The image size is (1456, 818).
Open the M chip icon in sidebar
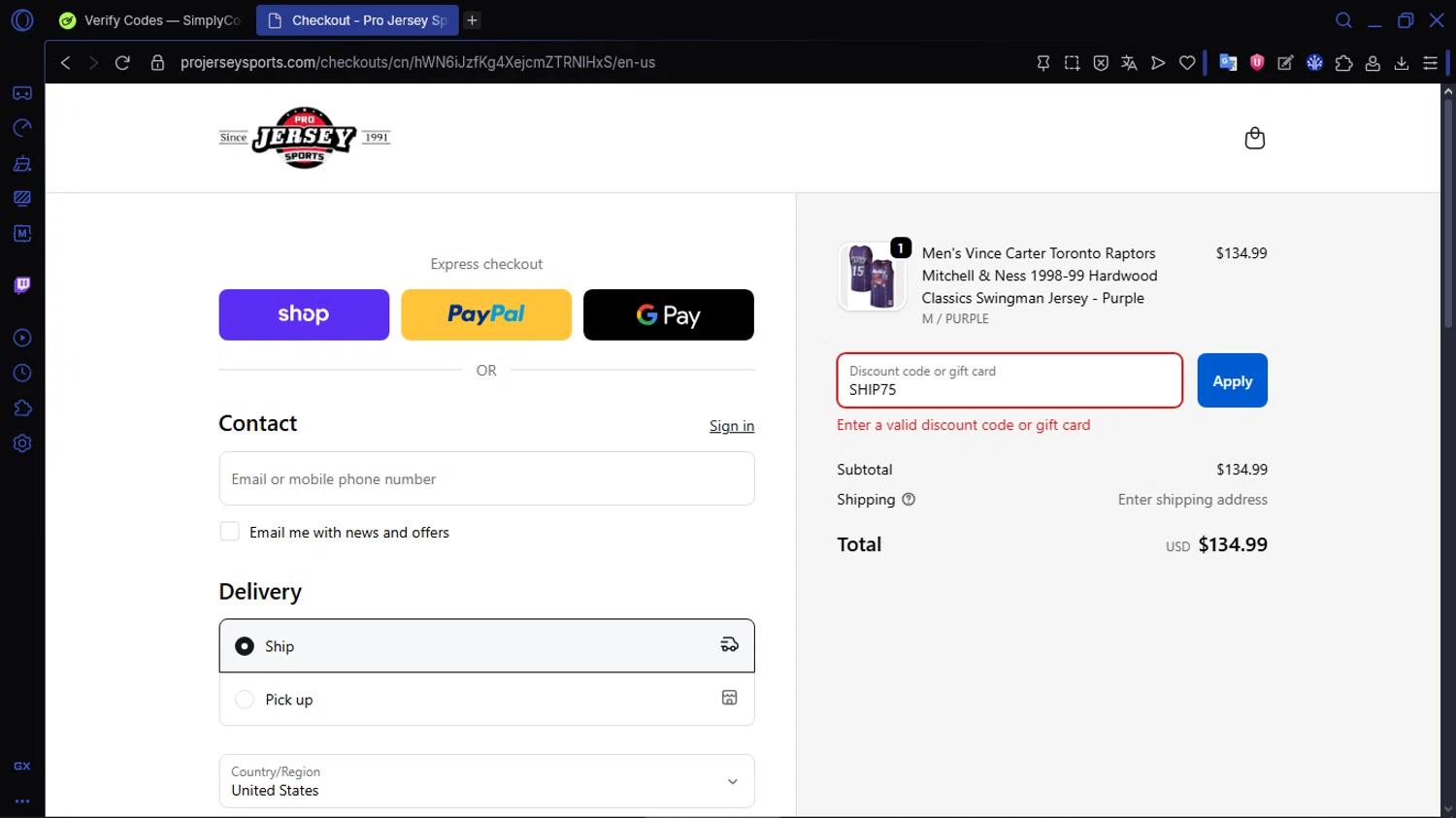pos(22,233)
